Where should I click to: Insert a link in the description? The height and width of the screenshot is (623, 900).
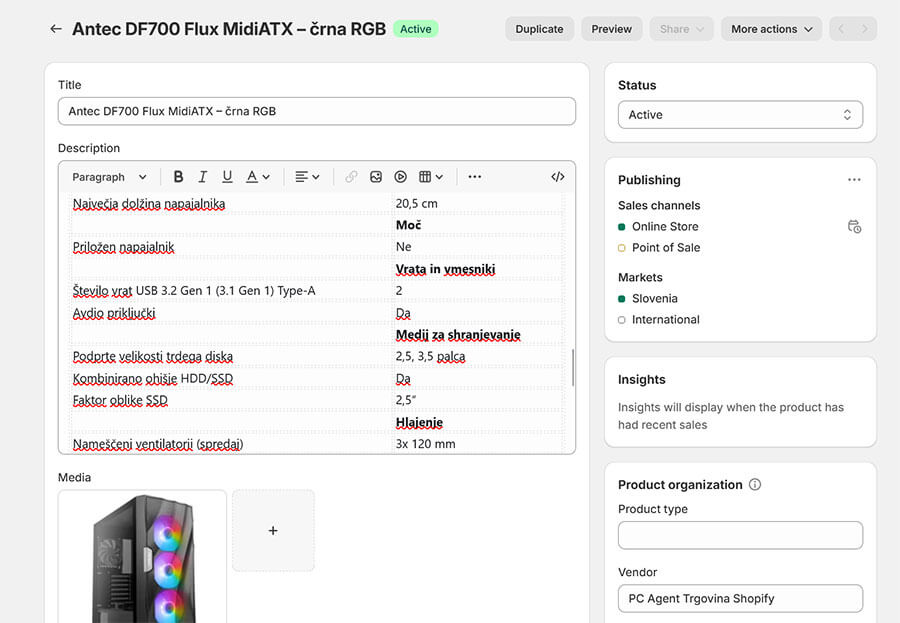[x=351, y=177]
